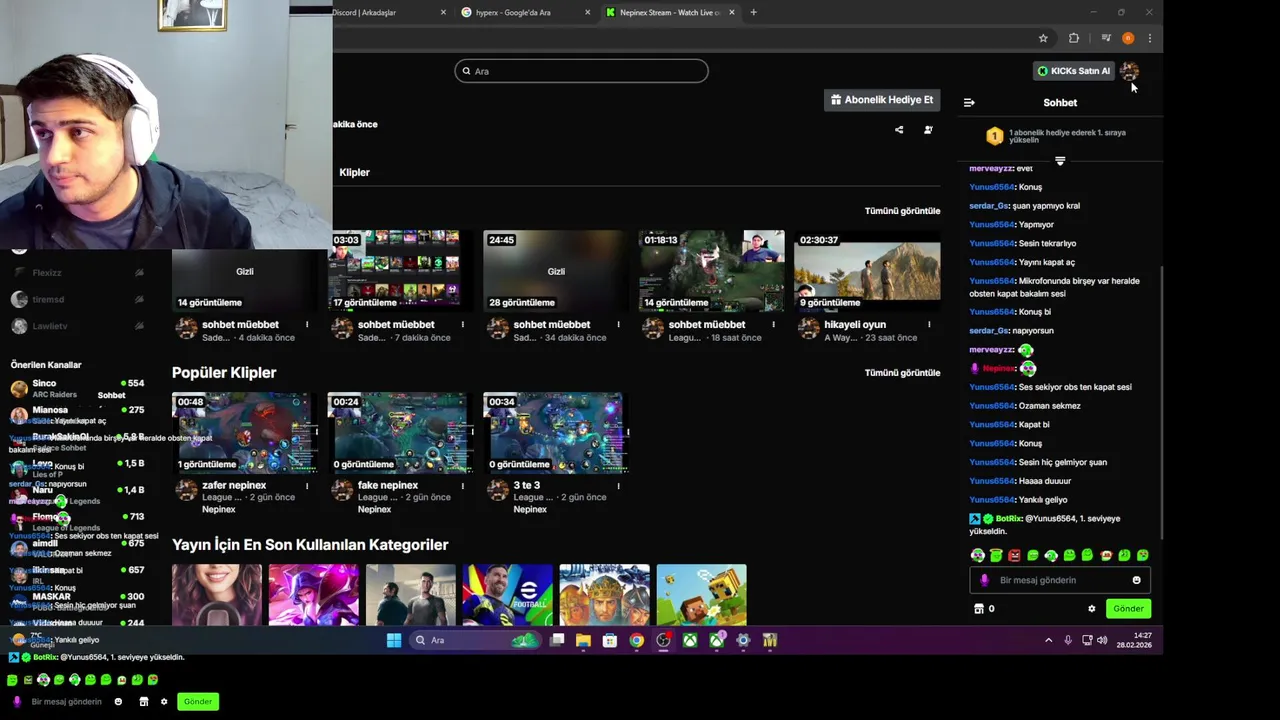Open the Chrome three-dot menu
The image size is (1280, 720).
coord(1149,38)
